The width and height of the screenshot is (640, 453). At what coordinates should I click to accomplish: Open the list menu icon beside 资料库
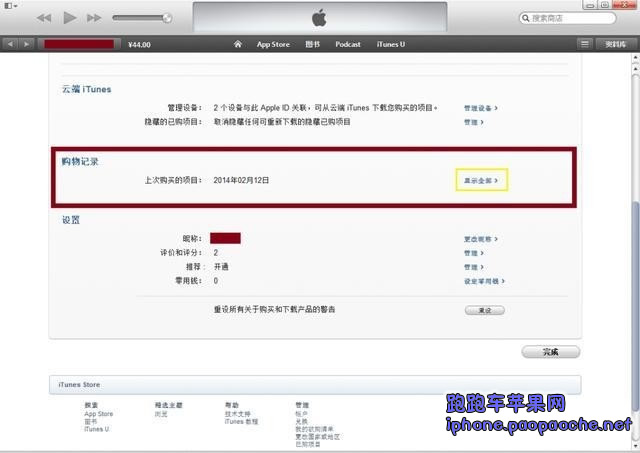[584, 44]
